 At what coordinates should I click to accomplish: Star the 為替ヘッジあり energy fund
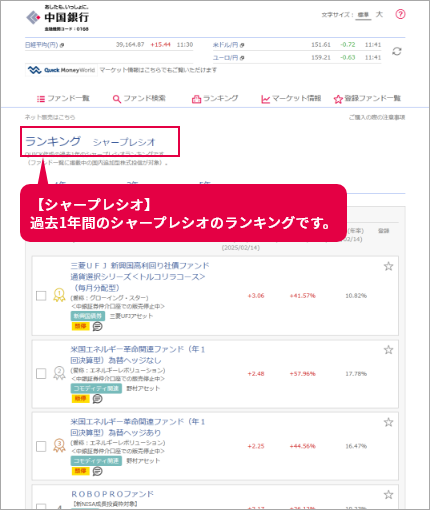coord(388,422)
